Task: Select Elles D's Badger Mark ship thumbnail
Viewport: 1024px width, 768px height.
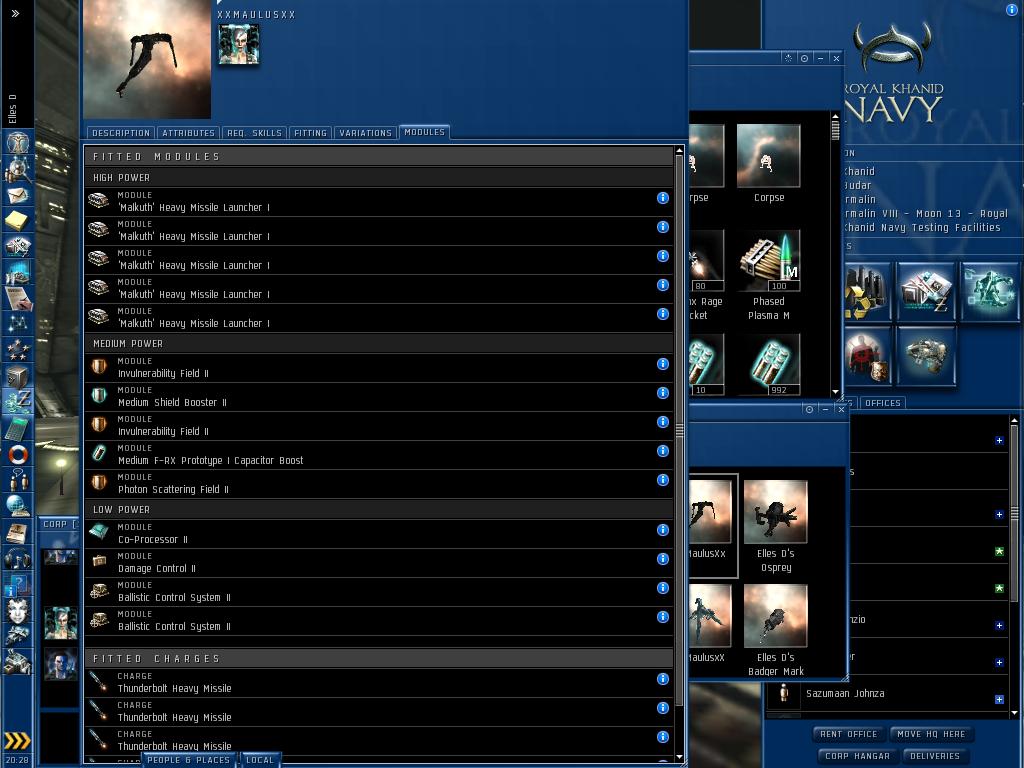Action: (x=775, y=616)
